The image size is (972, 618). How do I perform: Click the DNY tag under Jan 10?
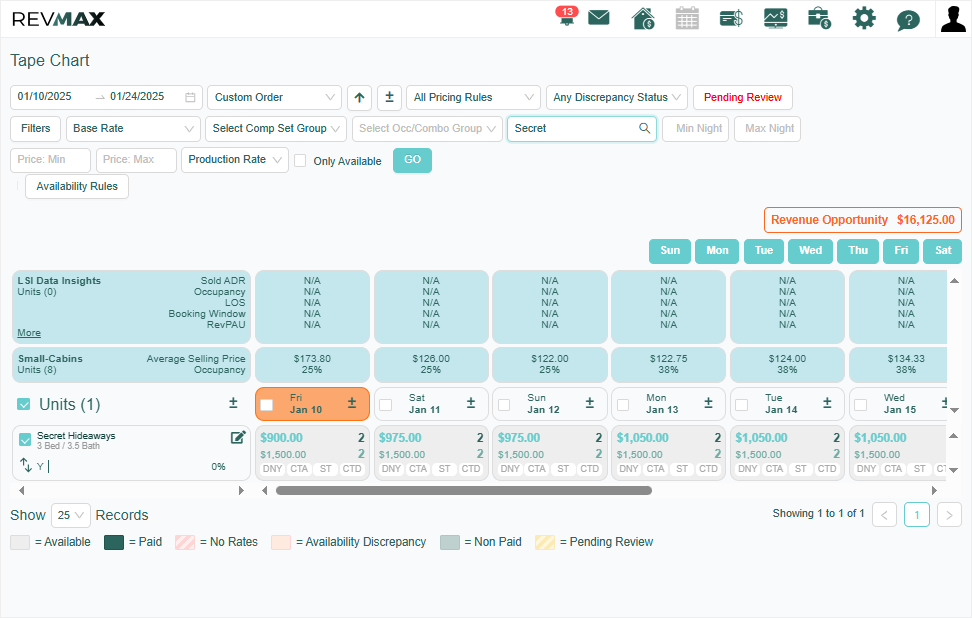click(273, 469)
